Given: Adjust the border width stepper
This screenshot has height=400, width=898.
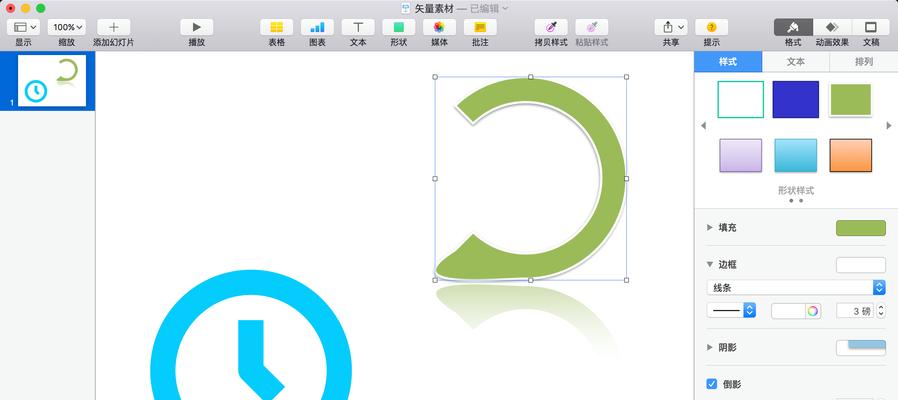Looking at the screenshot, I should click(x=881, y=311).
